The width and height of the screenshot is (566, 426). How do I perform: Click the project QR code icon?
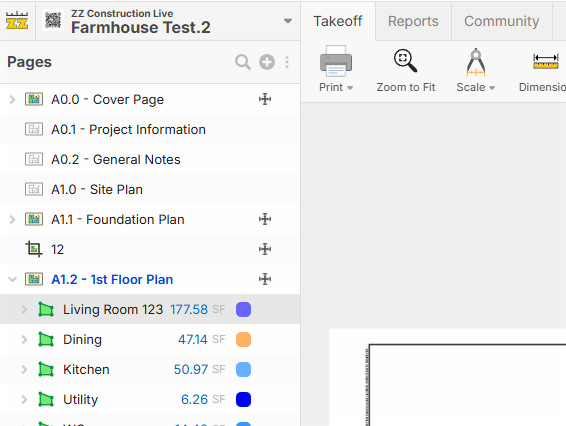(x=53, y=20)
